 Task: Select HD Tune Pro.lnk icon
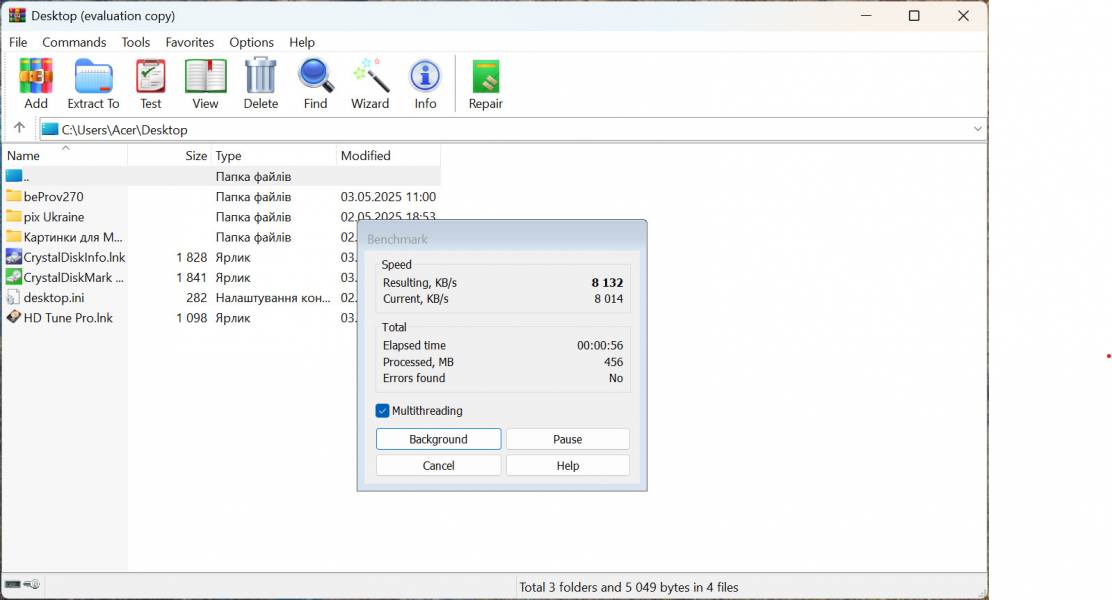click(x=13, y=317)
